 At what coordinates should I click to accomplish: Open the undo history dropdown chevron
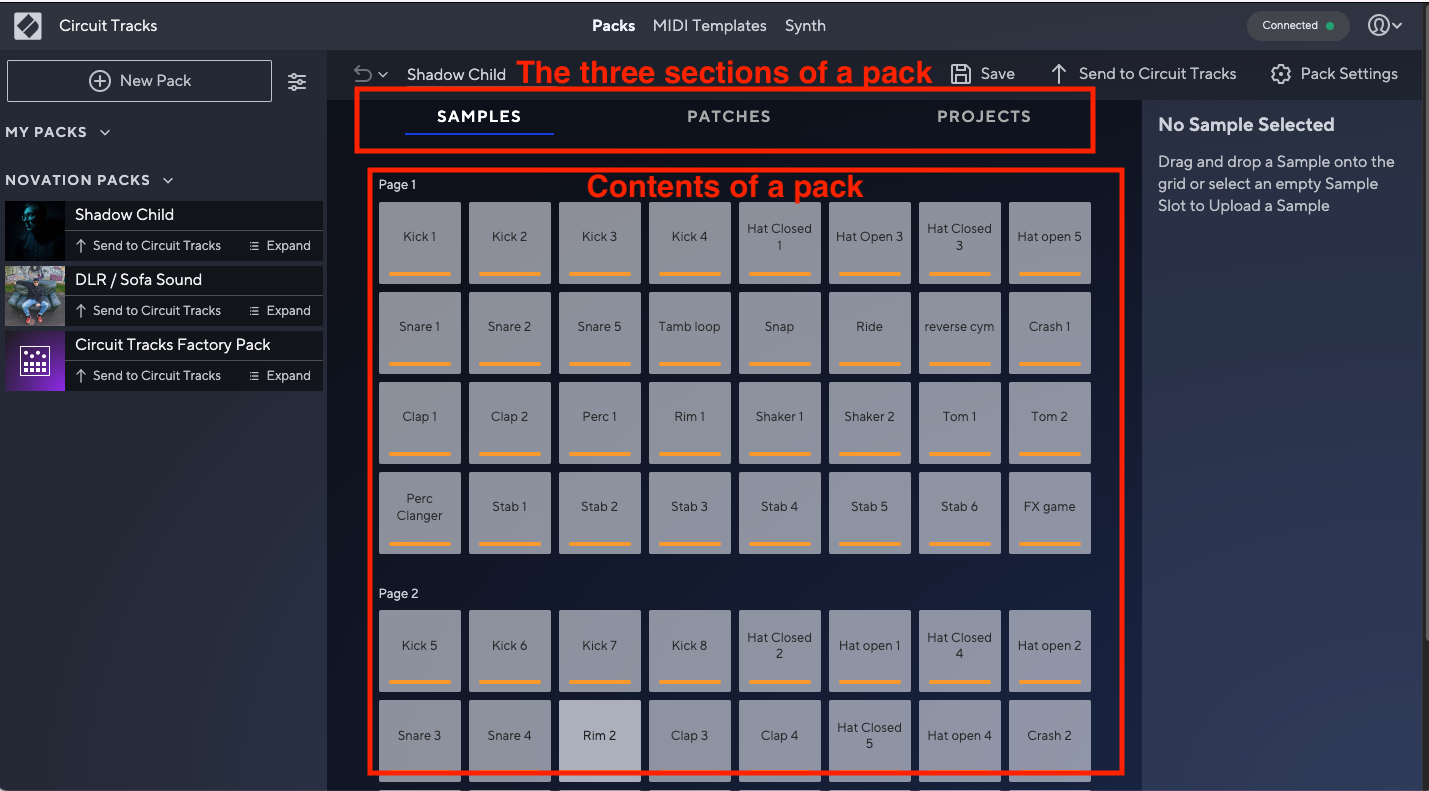tap(383, 73)
